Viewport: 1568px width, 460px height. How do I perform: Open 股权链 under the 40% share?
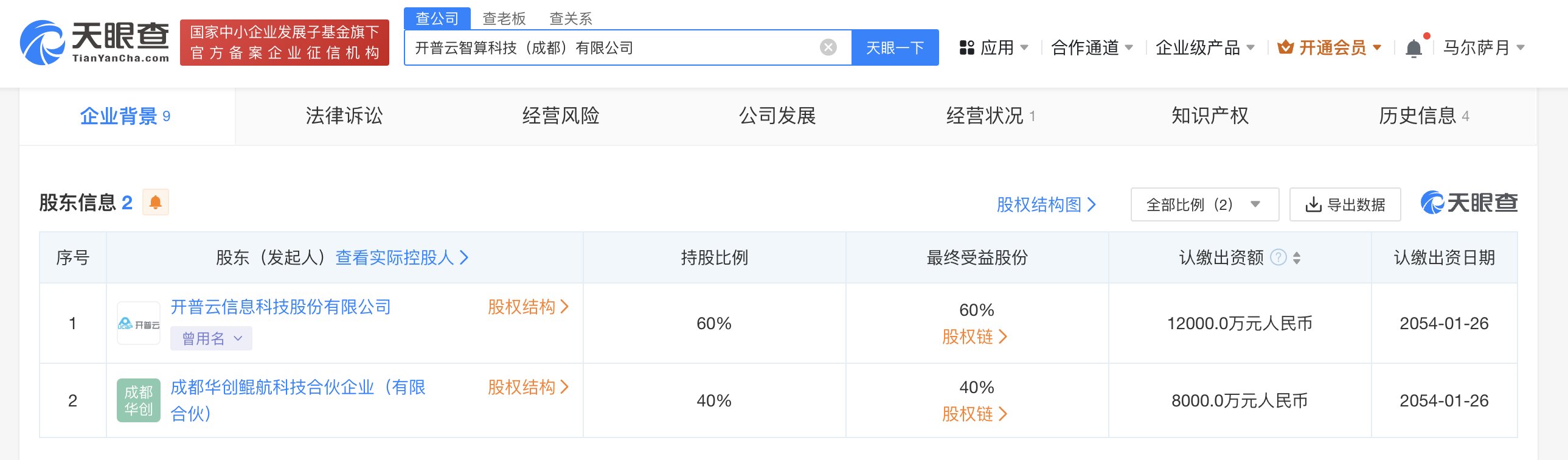[x=975, y=414]
